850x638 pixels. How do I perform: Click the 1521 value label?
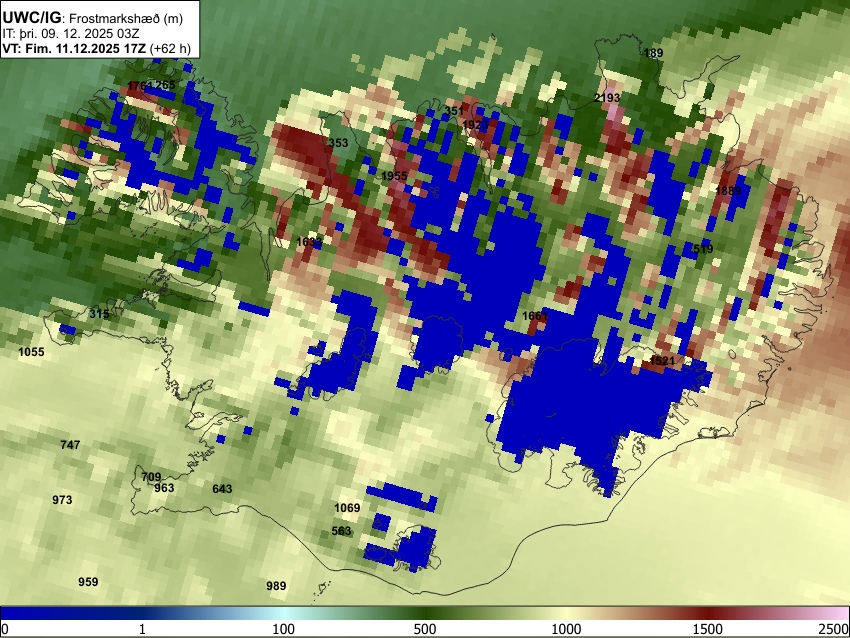pyautogui.click(x=662, y=360)
